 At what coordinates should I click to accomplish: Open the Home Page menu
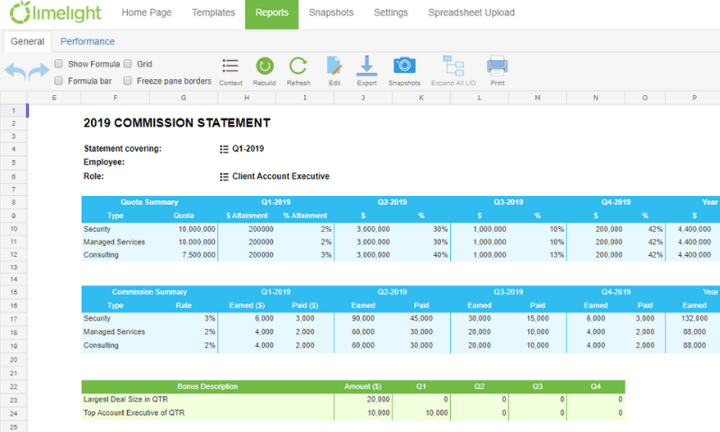(146, 13)
